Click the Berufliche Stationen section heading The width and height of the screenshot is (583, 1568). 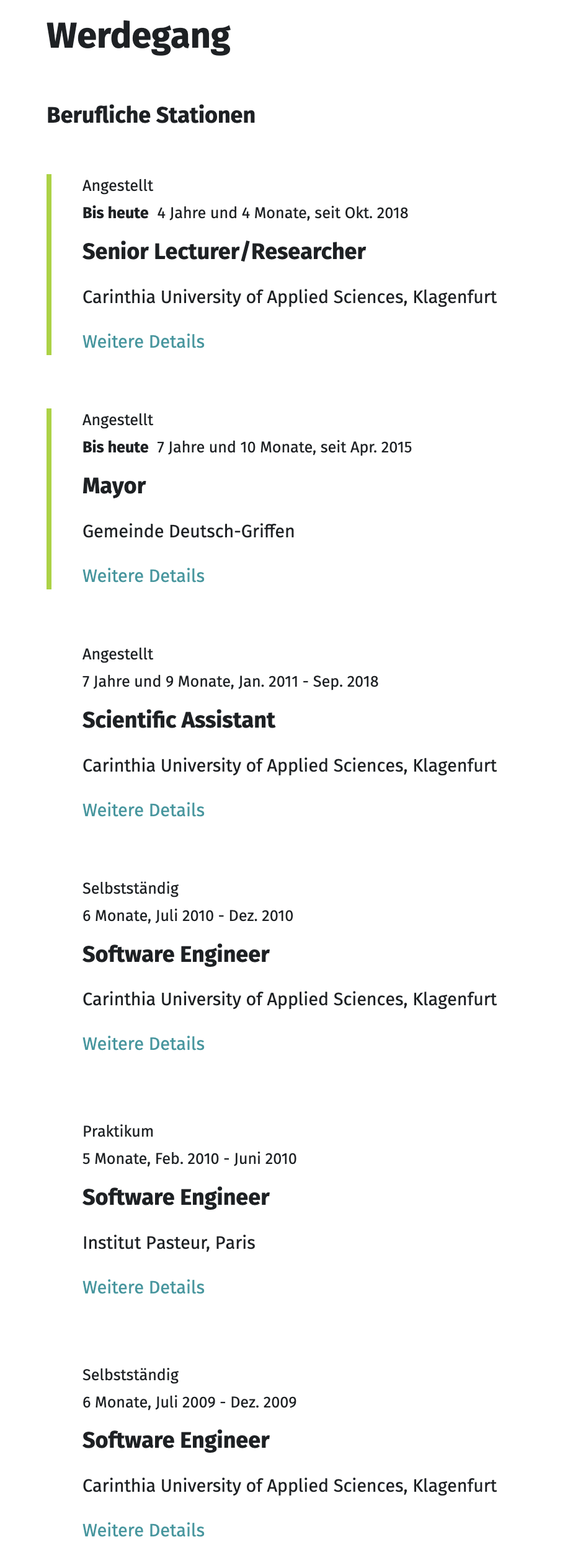click(x=151, y=115)
